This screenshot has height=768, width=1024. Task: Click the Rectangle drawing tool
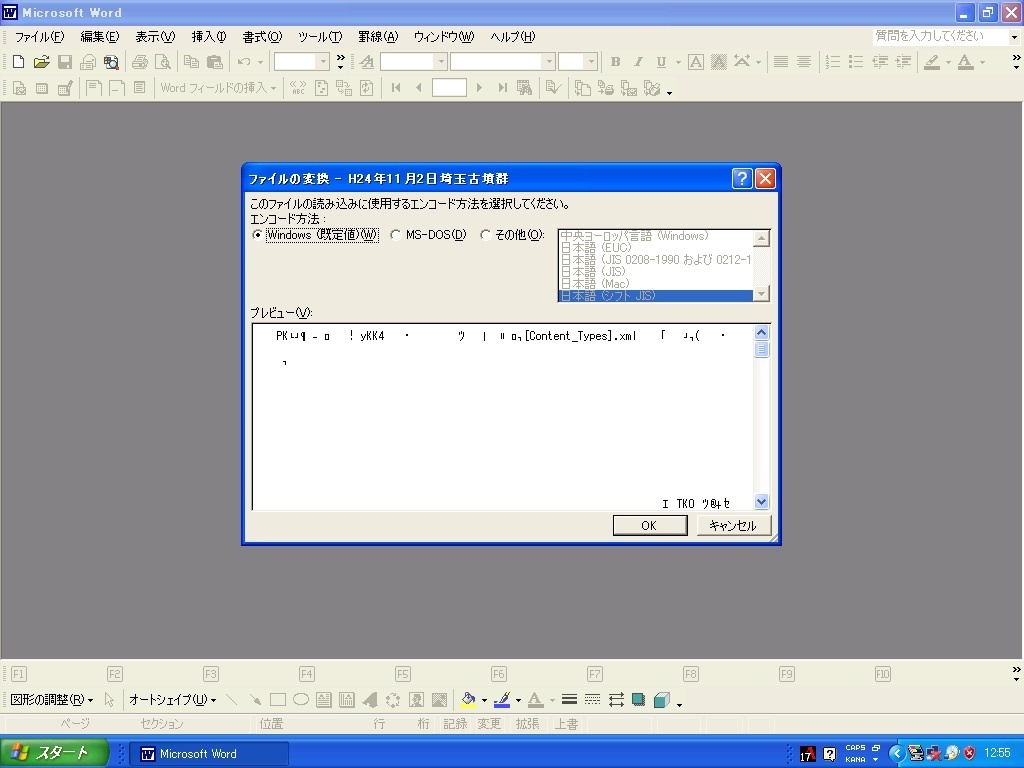(x=278, y=700)
